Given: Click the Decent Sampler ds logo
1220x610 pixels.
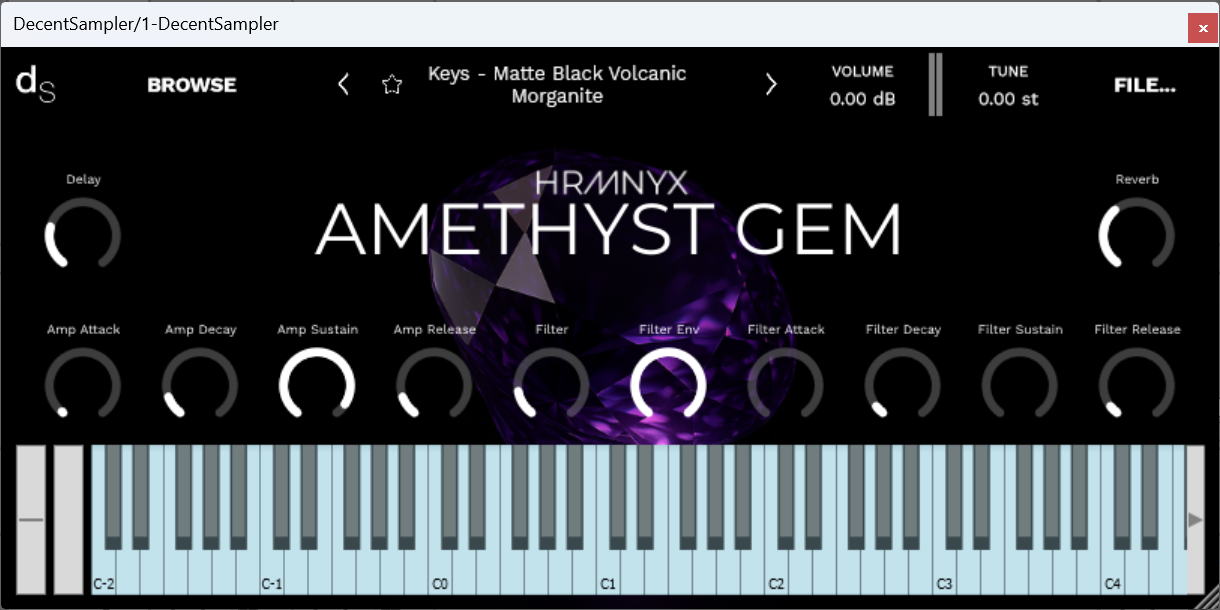Looking at the screenshot, I should click(x=36, y=84).
